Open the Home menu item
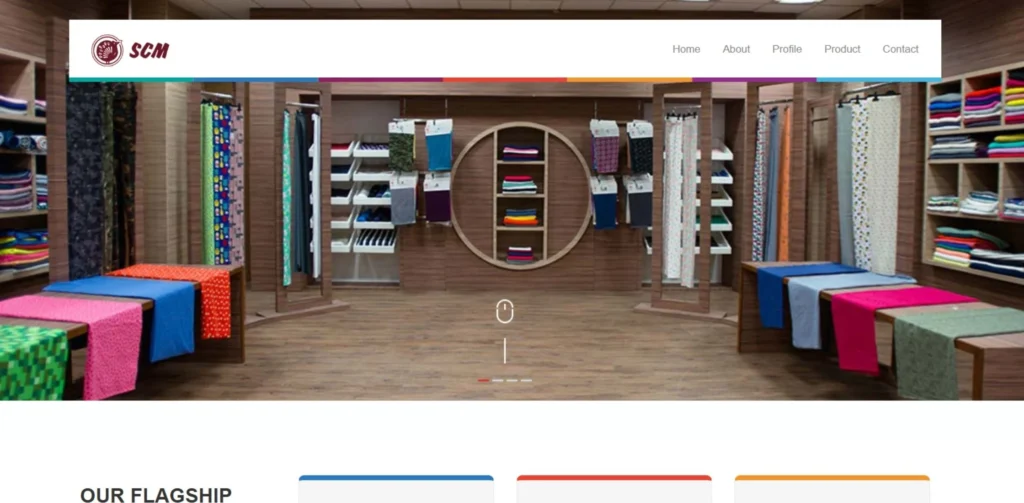1024x503 pixels. click(x=686, y=49)
